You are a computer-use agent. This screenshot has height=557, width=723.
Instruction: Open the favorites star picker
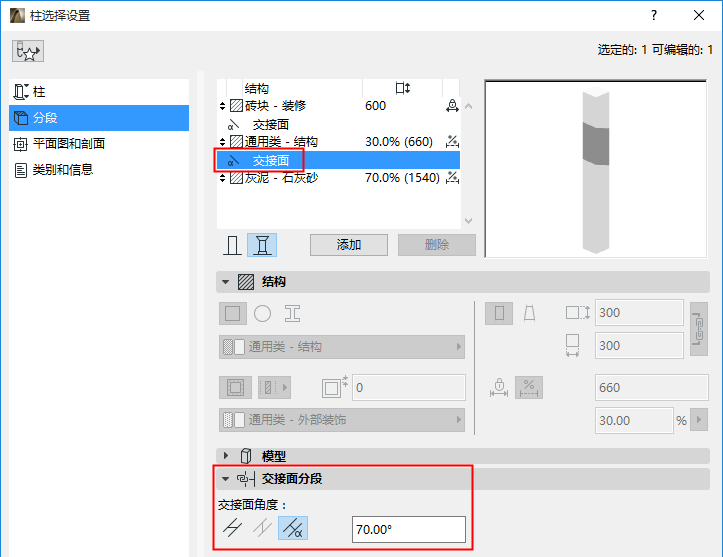coord(28,51)
